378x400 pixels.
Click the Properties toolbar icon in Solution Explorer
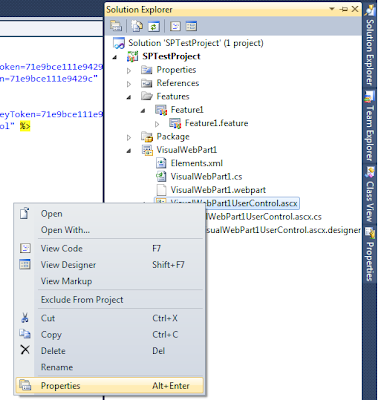click(116, 26)
